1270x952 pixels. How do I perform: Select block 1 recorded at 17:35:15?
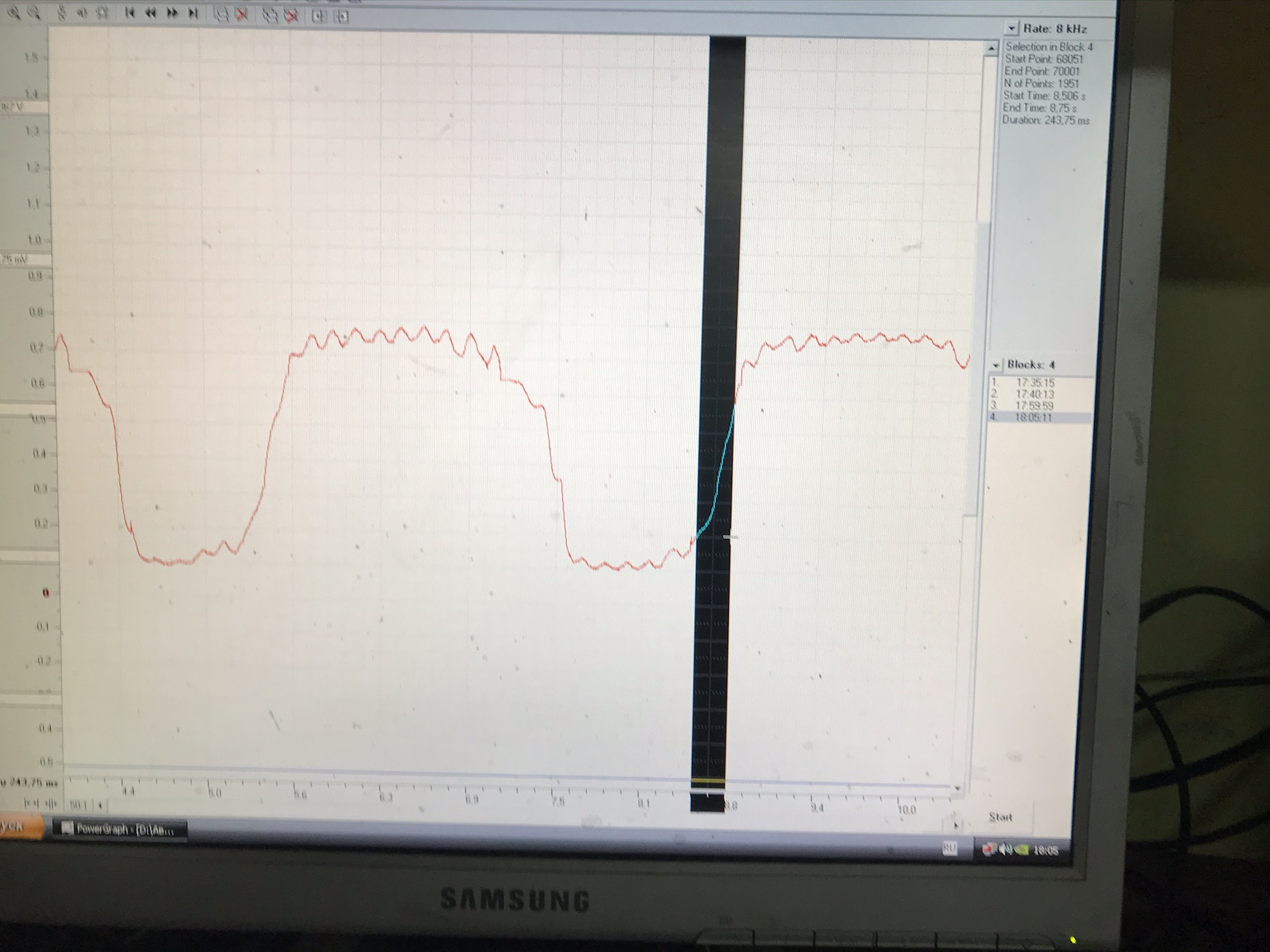point(1035,383)
